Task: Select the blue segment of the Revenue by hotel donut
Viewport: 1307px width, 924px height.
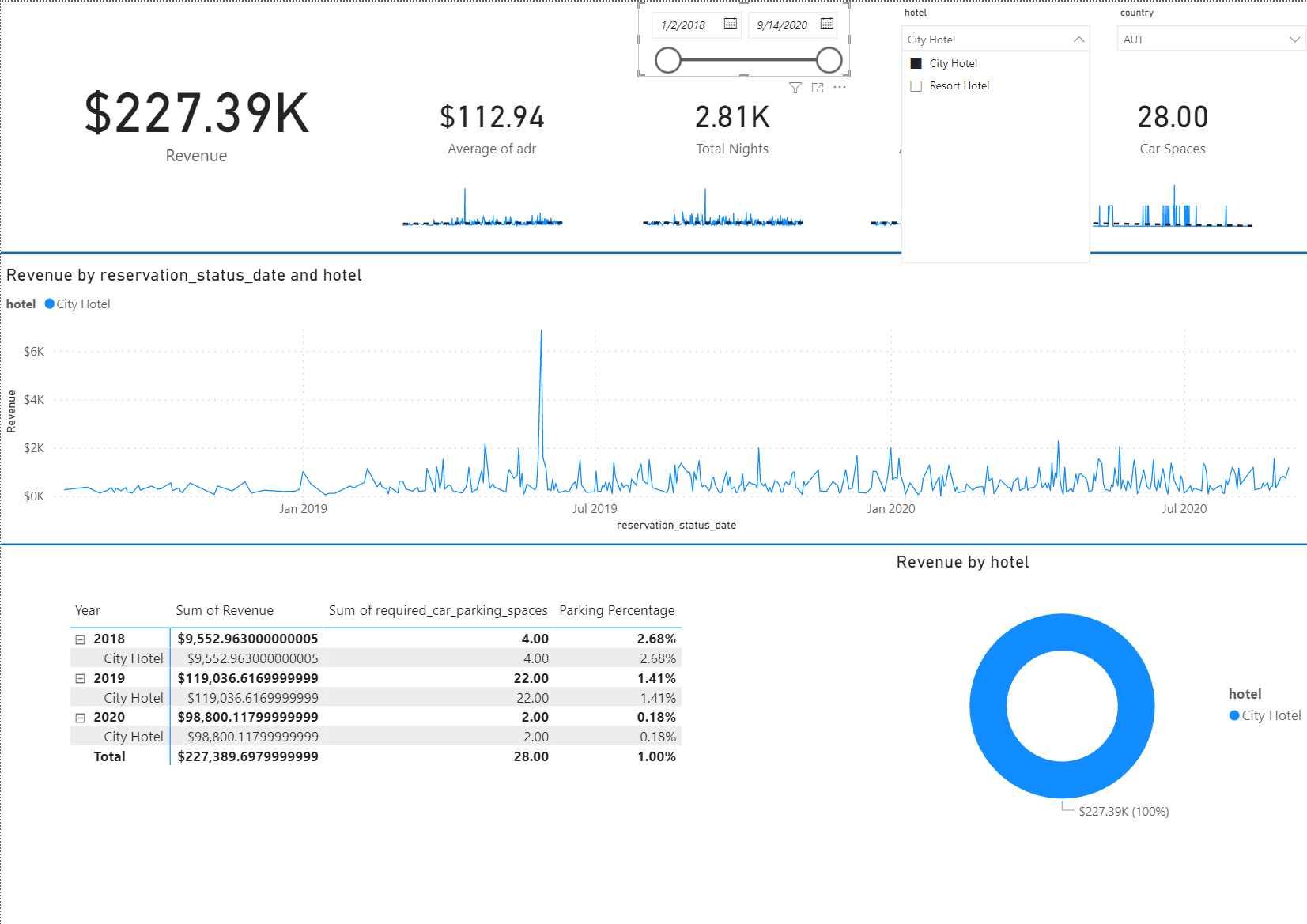Action: pos(1063,624)
